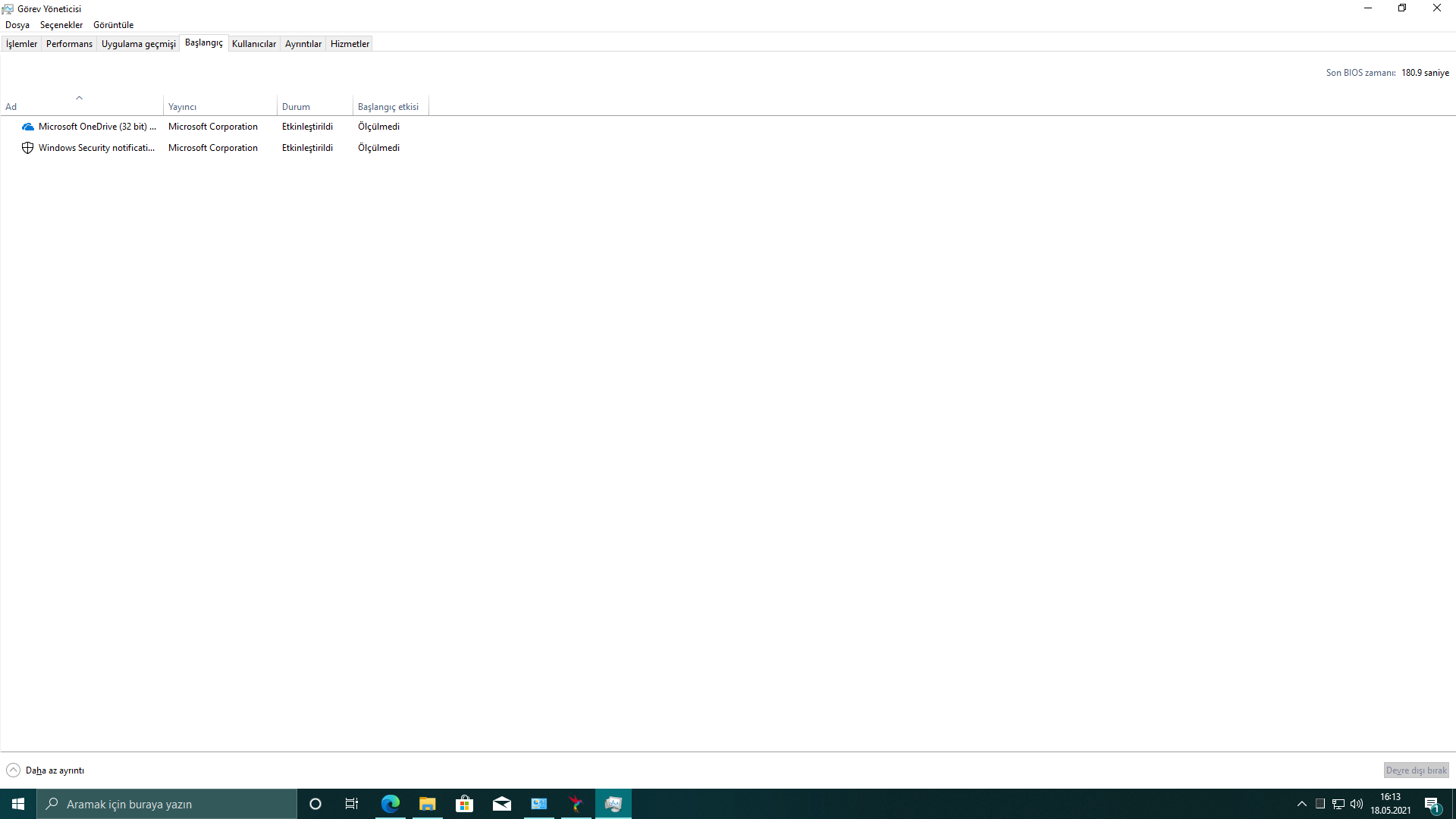Click the OneDrive cloud icon in list
The image size is (1456, 819).
click(x=28, y=127)
